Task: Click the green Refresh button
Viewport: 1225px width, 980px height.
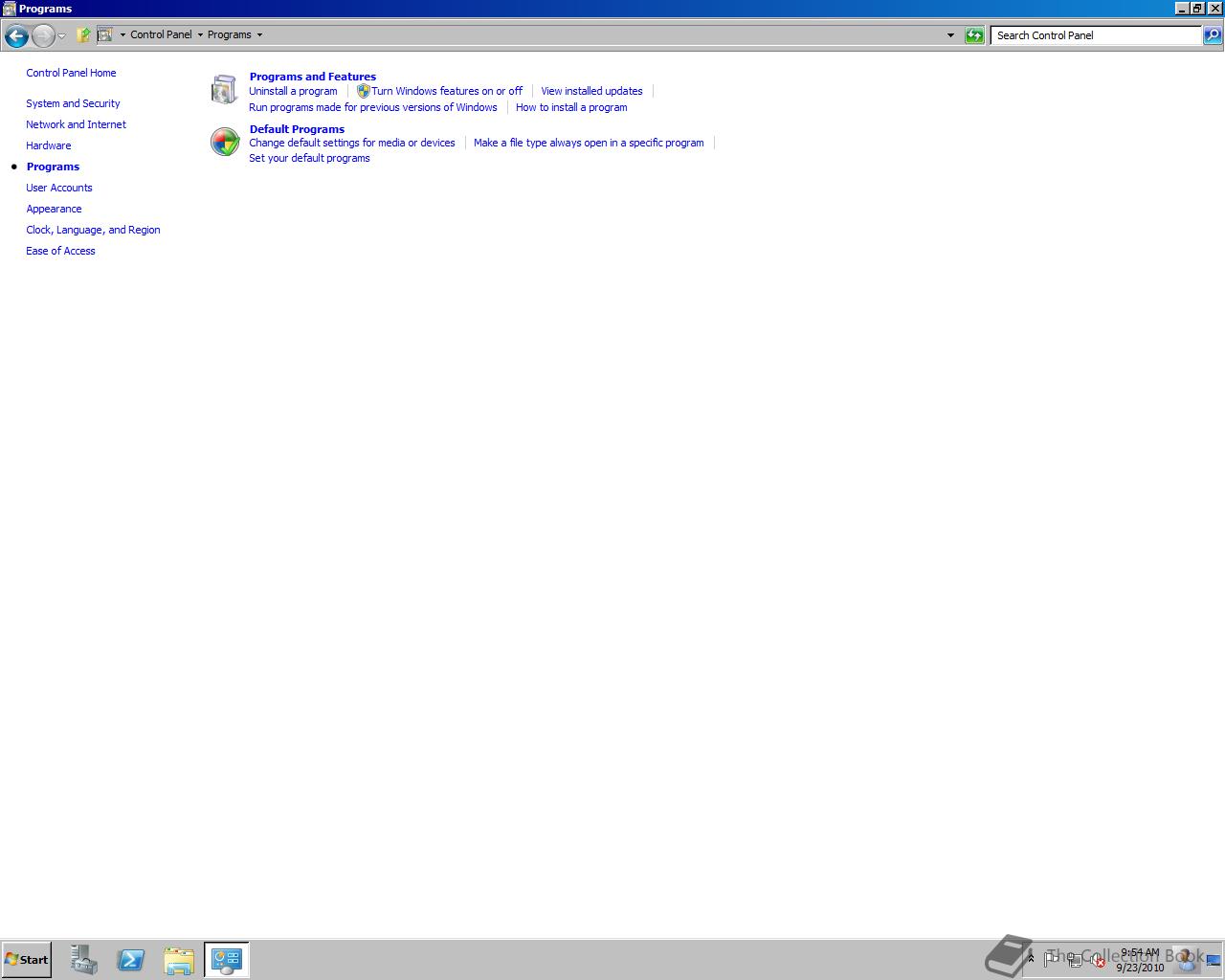Action: [974, 35]
